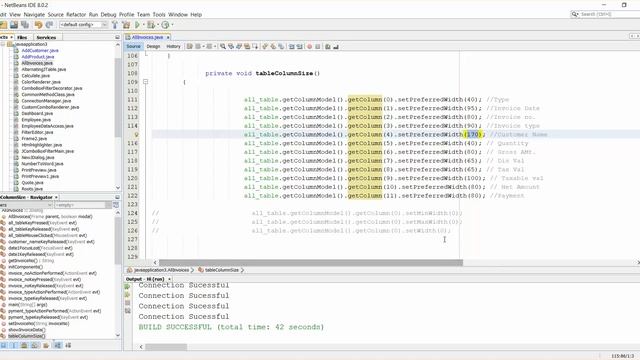Open AddCustomer.java in the Projects tree

40,51
